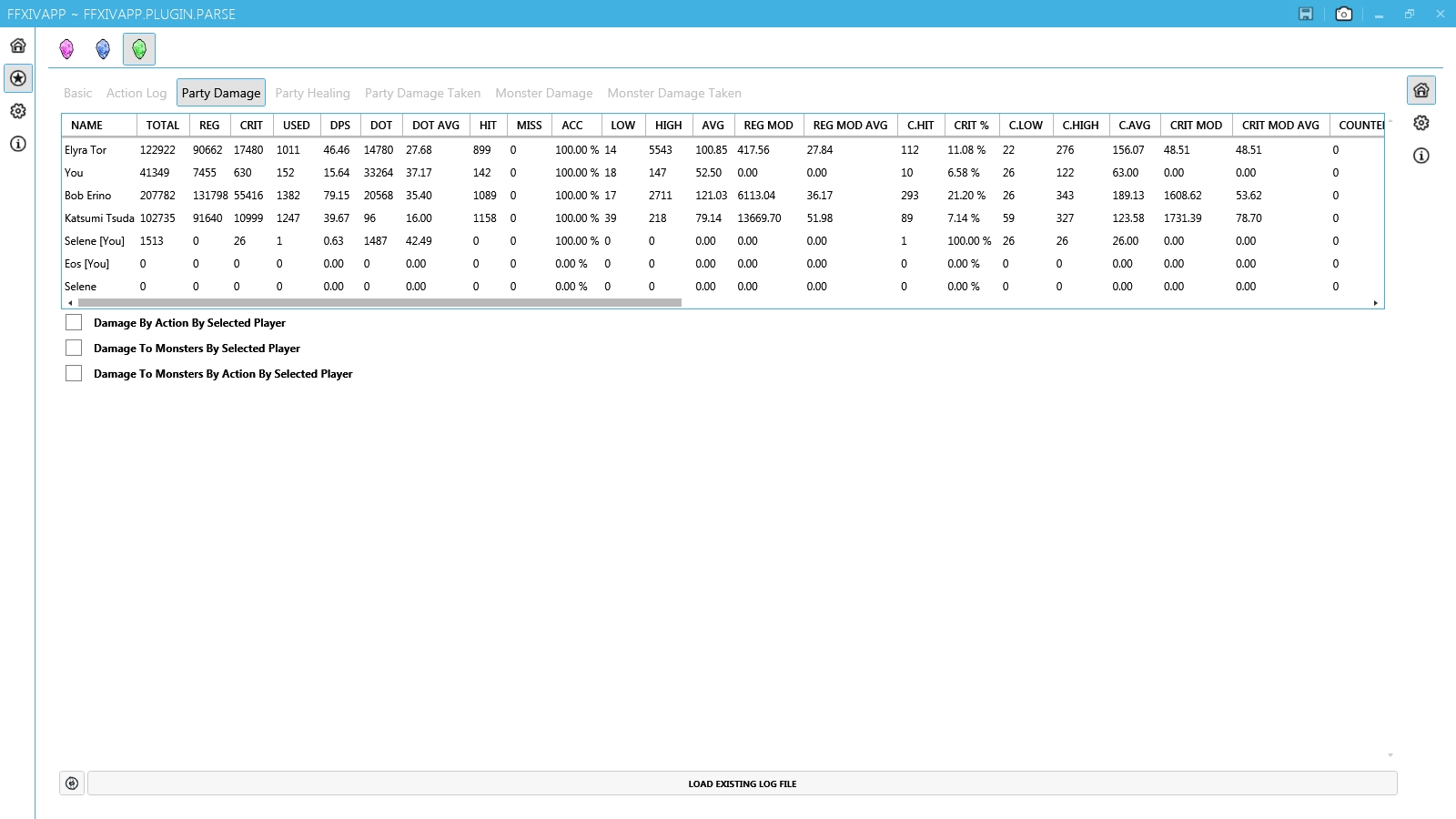Click the right panel home icon
This screenshot has height=819, width=1456.
pyautogui.click(x=1421, y=90)
